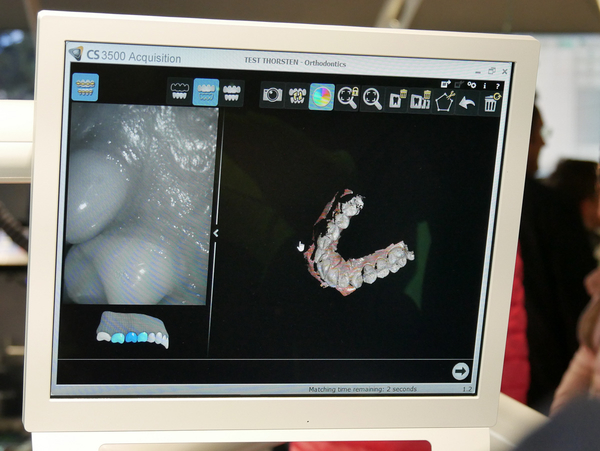Click the swap jaws icon

[297, 96]
